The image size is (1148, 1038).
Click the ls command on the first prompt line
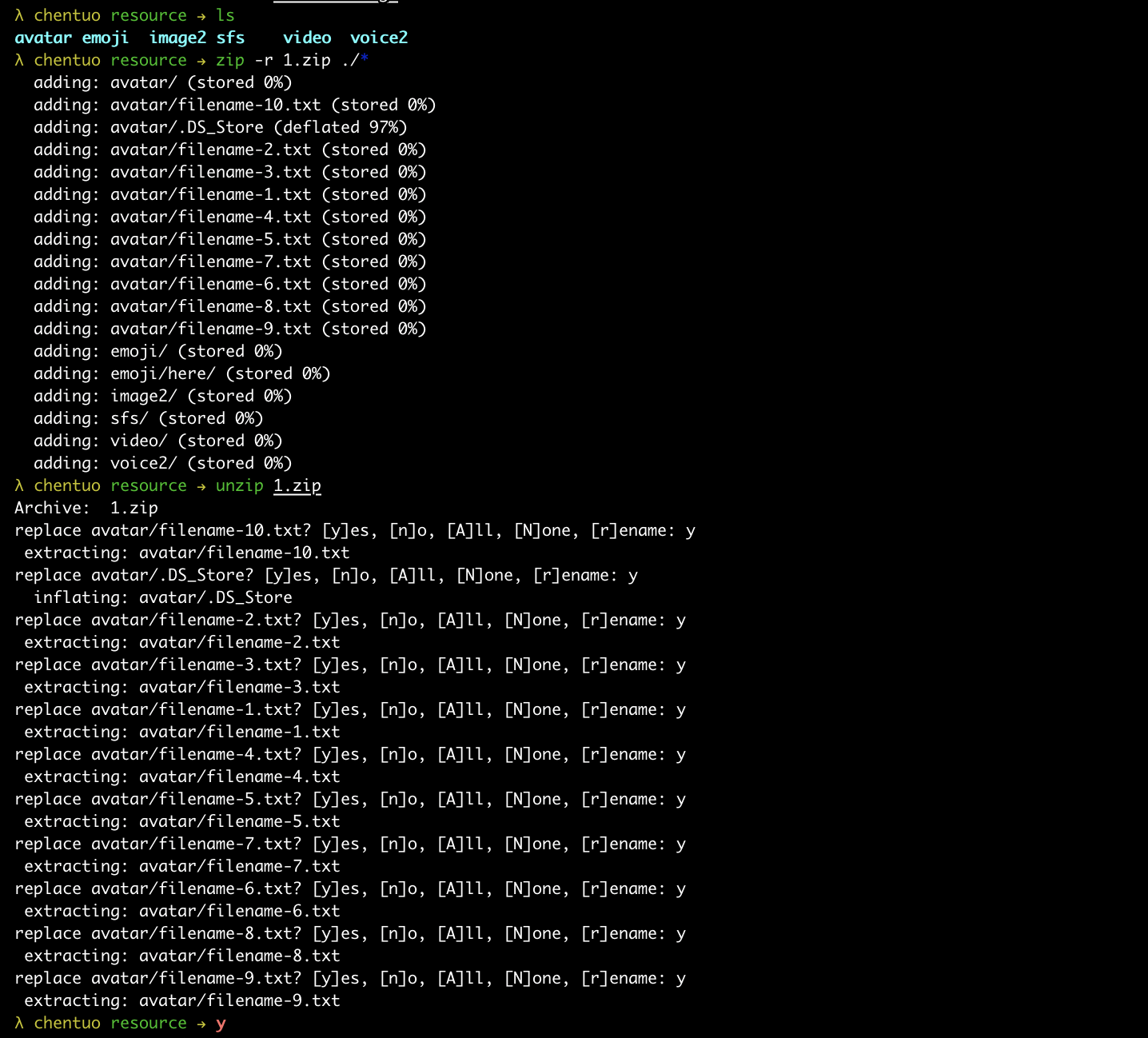point(225,15)
